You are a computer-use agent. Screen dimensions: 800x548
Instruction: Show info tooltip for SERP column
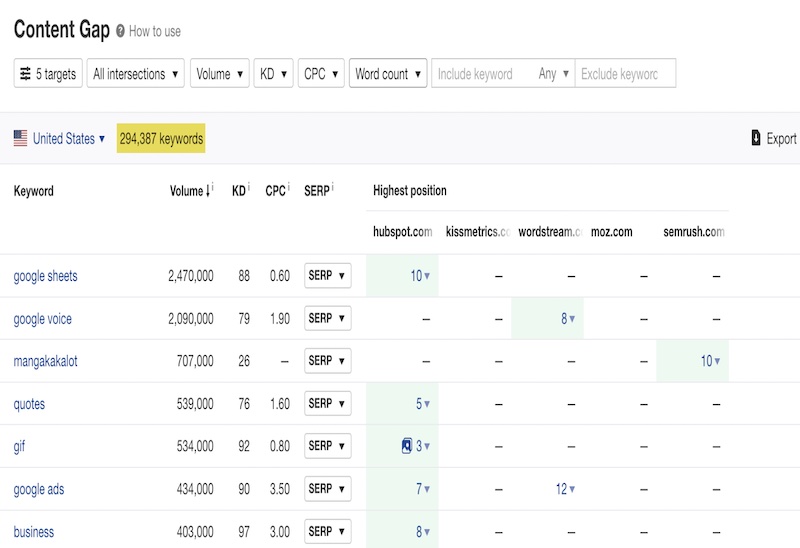point(332,187)
